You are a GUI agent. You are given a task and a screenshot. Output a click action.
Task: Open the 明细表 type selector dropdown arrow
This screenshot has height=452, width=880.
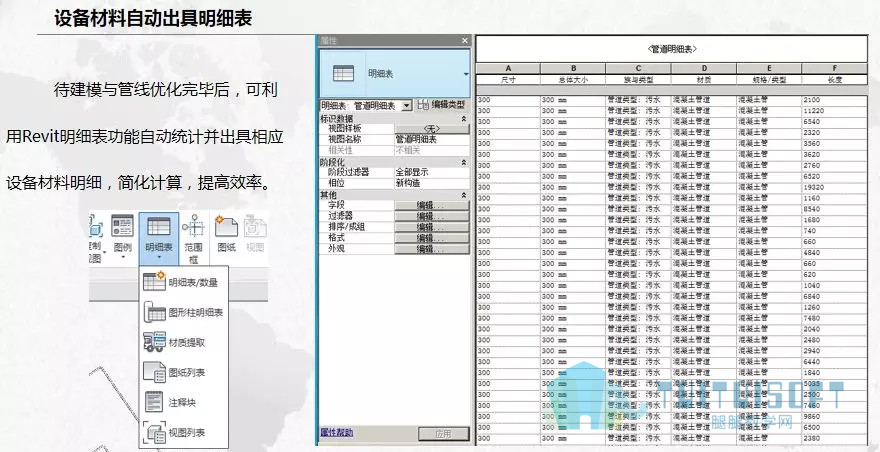tap(466, 74)
